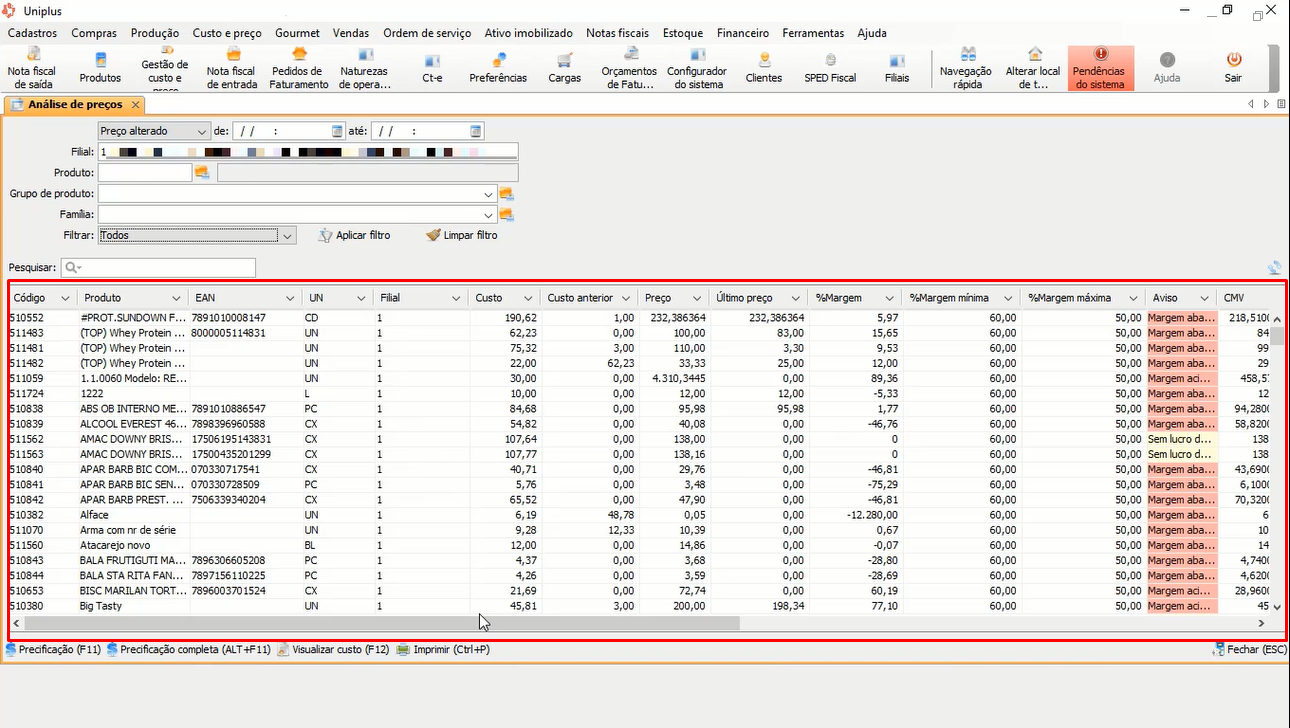Screen dimensions: 1290x728
Task: Open Código column filter arrow
Action: 66,298
